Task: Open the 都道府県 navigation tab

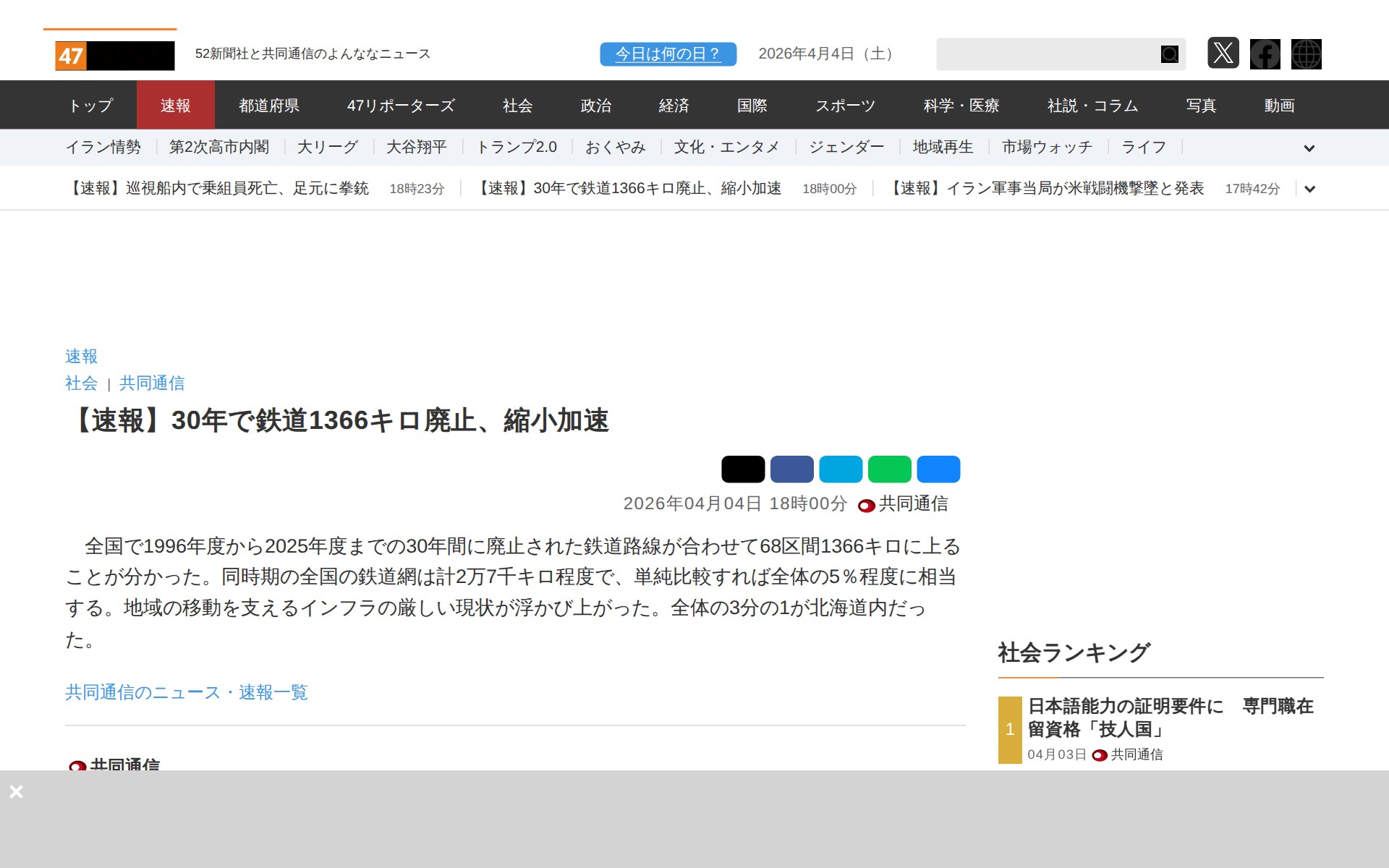Action: click(269, 106)
